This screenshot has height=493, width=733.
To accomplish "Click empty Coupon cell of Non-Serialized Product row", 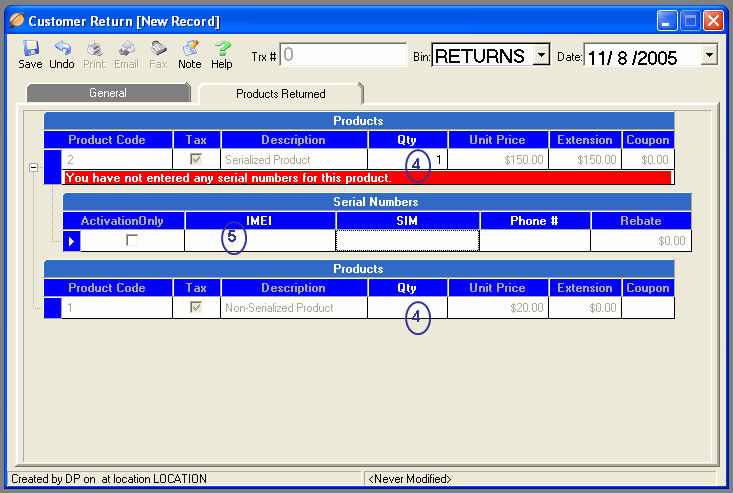I will pyautogui.click(x=648, y=307).
